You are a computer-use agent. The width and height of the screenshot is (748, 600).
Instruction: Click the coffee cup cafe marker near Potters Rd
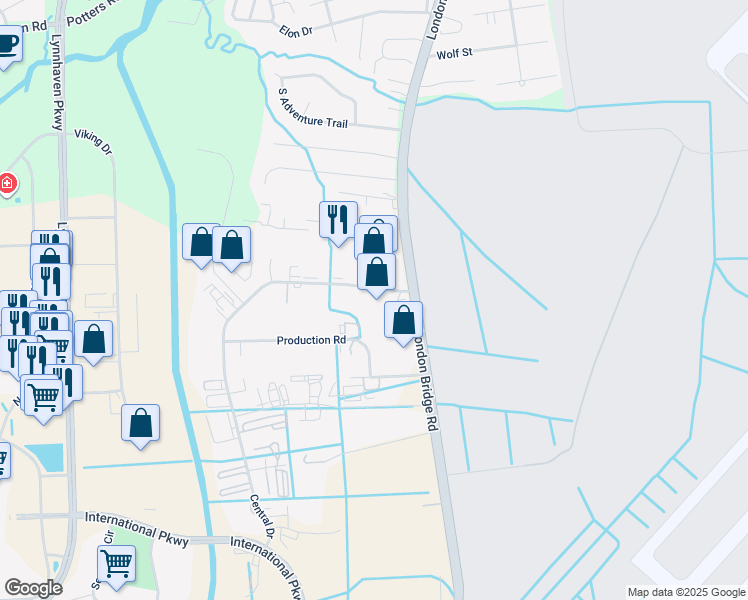[x=6, y=46]
